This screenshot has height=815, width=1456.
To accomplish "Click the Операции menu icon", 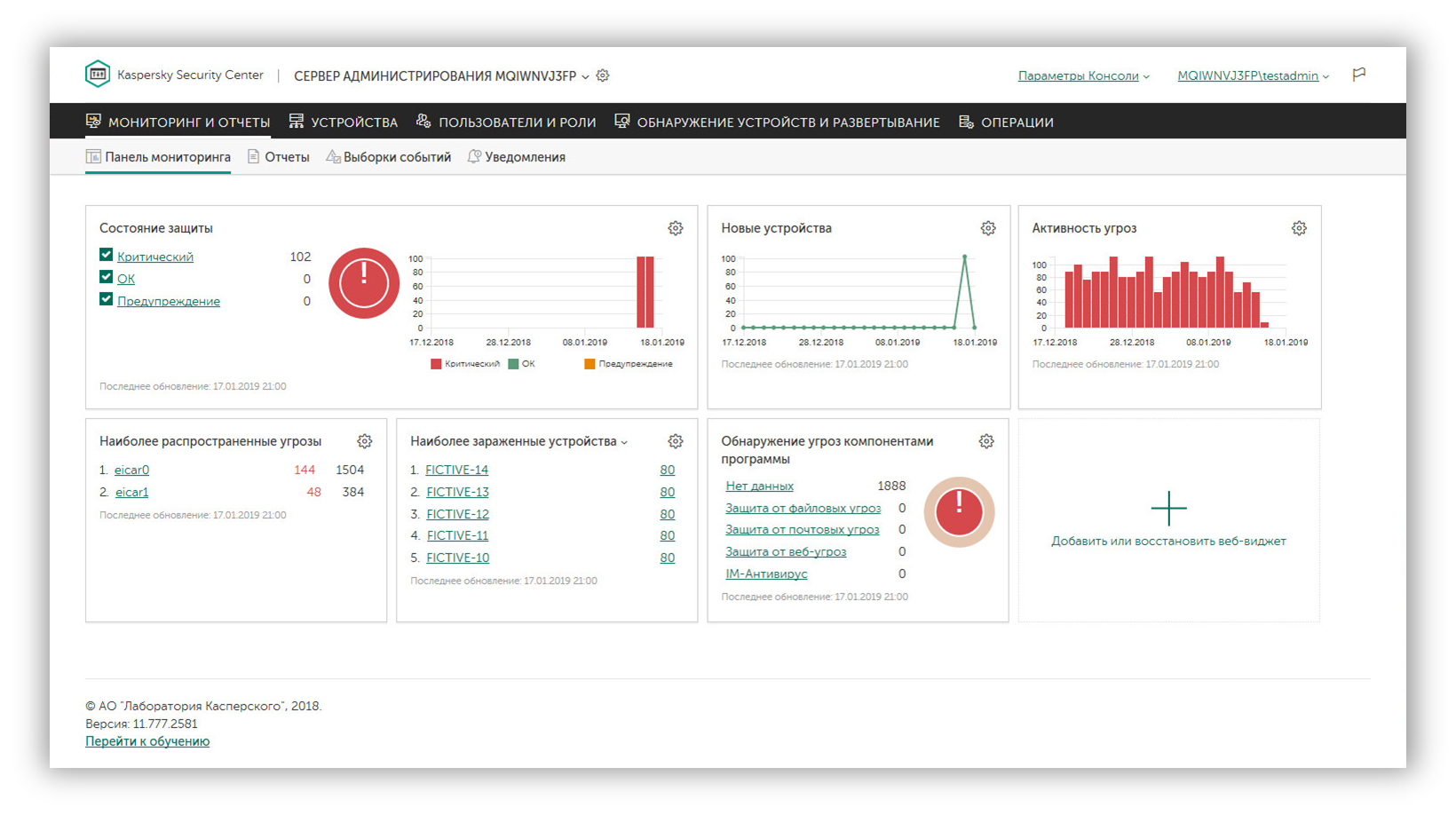I will pyautogui.click(x=967, y=122).
